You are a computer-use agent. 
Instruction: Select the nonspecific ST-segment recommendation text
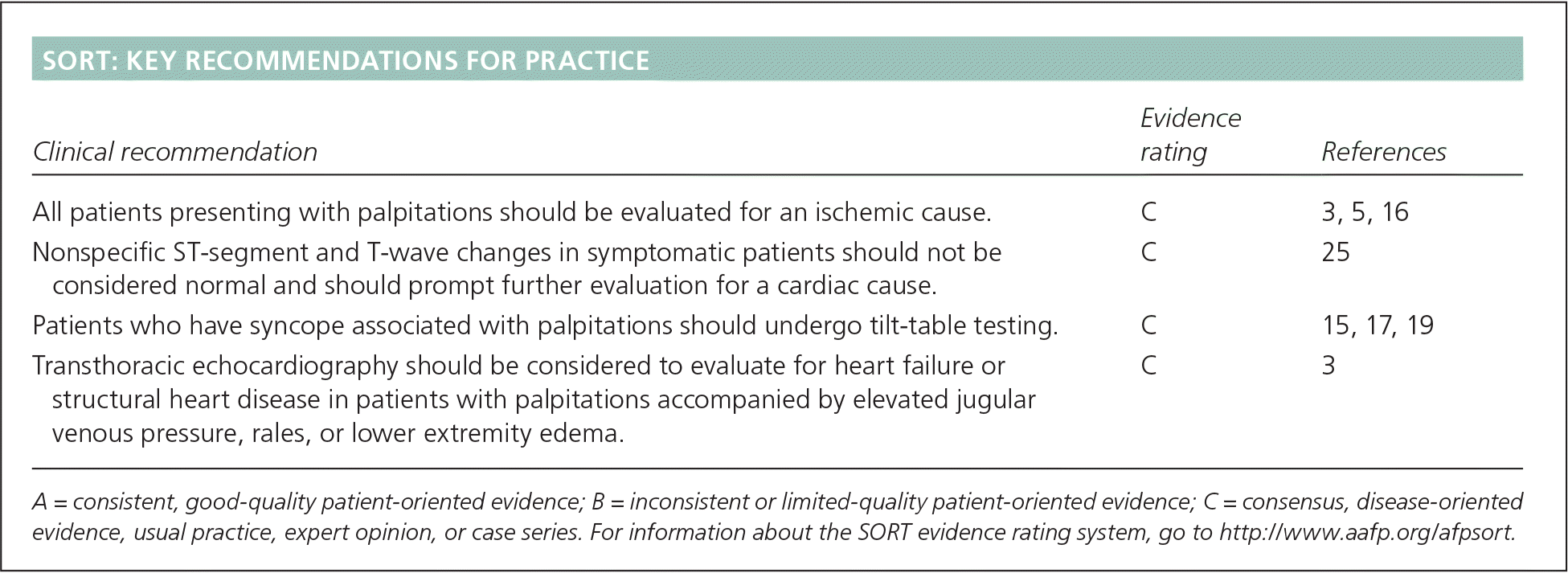click(517, 268)
